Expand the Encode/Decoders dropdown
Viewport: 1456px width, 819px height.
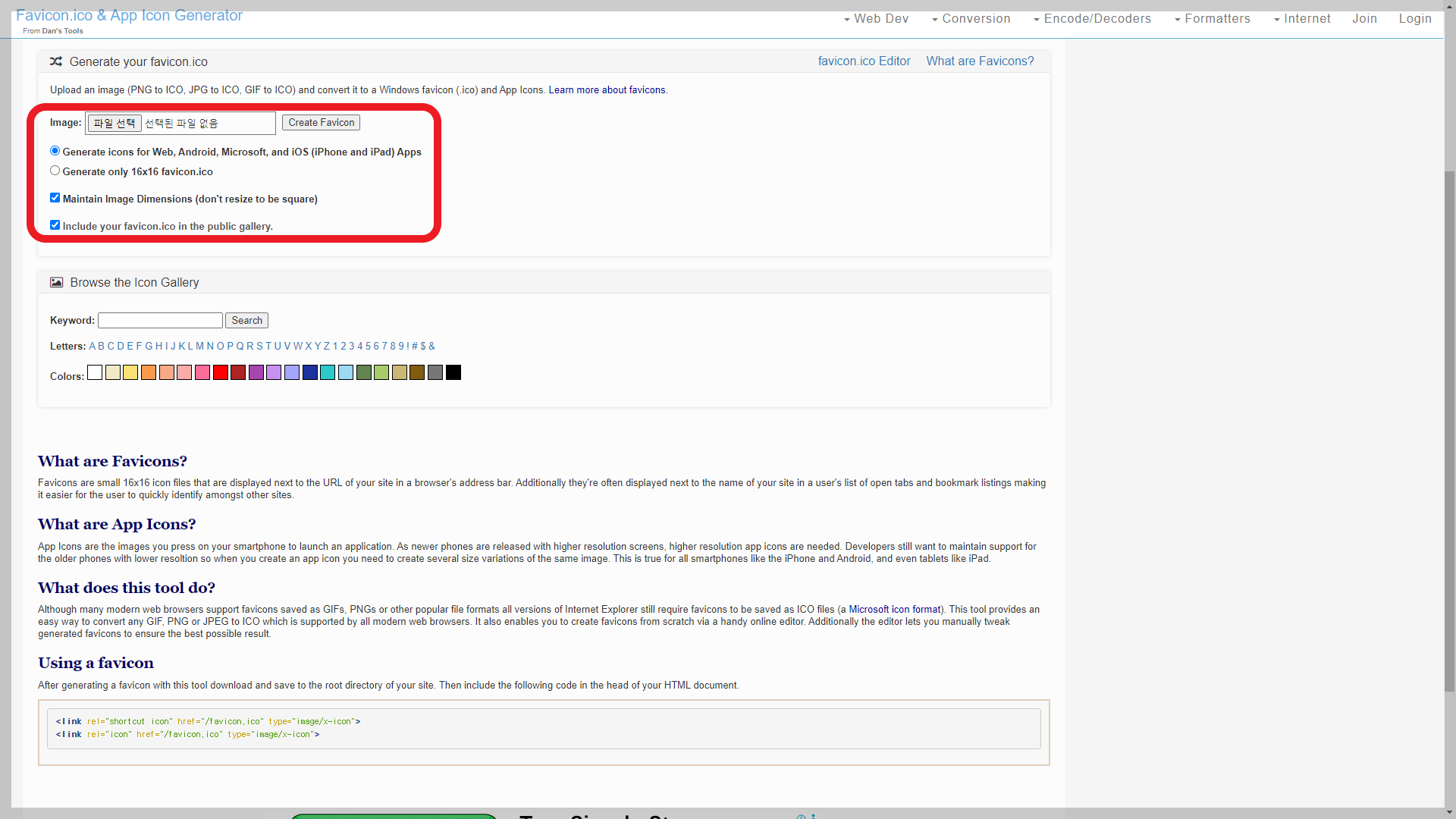click(x=1092, y=19)
